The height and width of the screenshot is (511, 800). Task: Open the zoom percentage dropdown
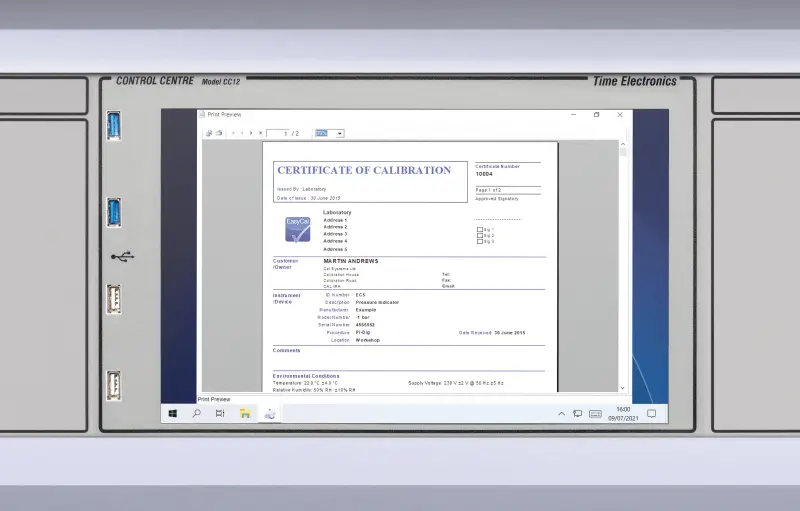coord(340,134)
